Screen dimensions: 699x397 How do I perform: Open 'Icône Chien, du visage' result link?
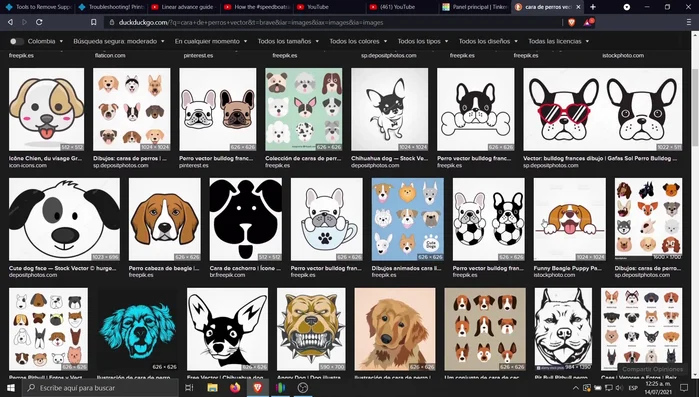point(45,158)
